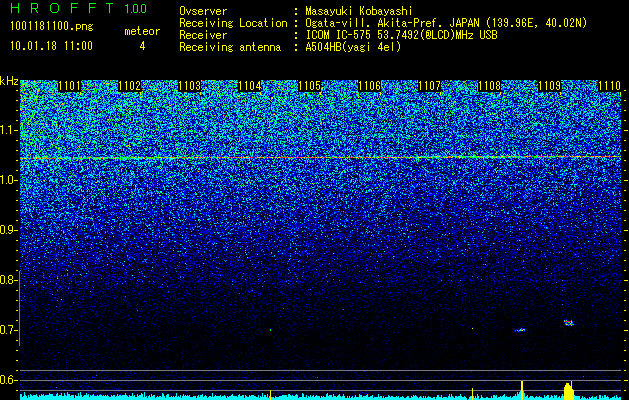629x400 pixels.
Task: Click the 0.8 frequency axis label
Action: (8, 280)
